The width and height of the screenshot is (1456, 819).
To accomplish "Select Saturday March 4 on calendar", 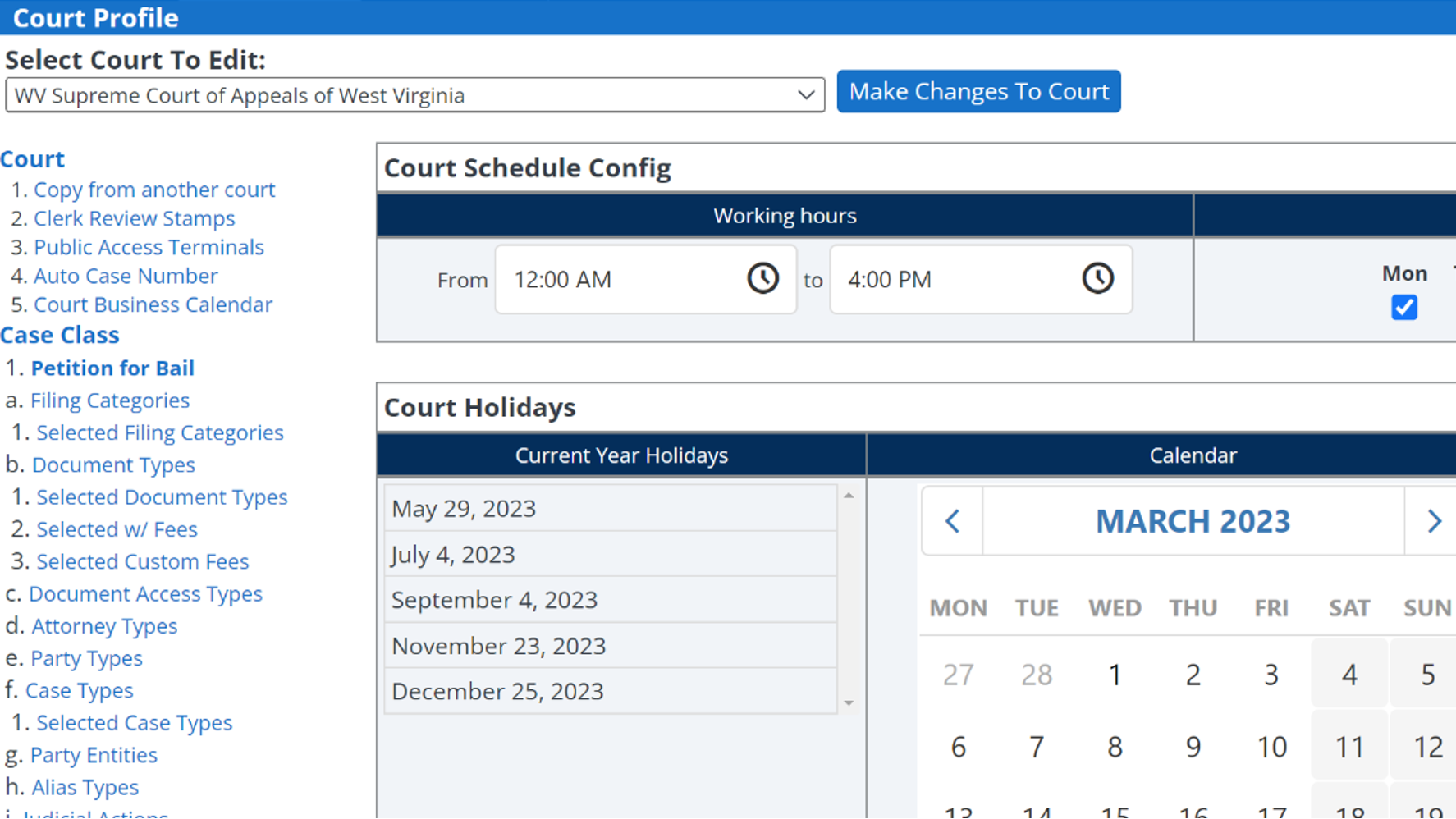I will 1349,675.
